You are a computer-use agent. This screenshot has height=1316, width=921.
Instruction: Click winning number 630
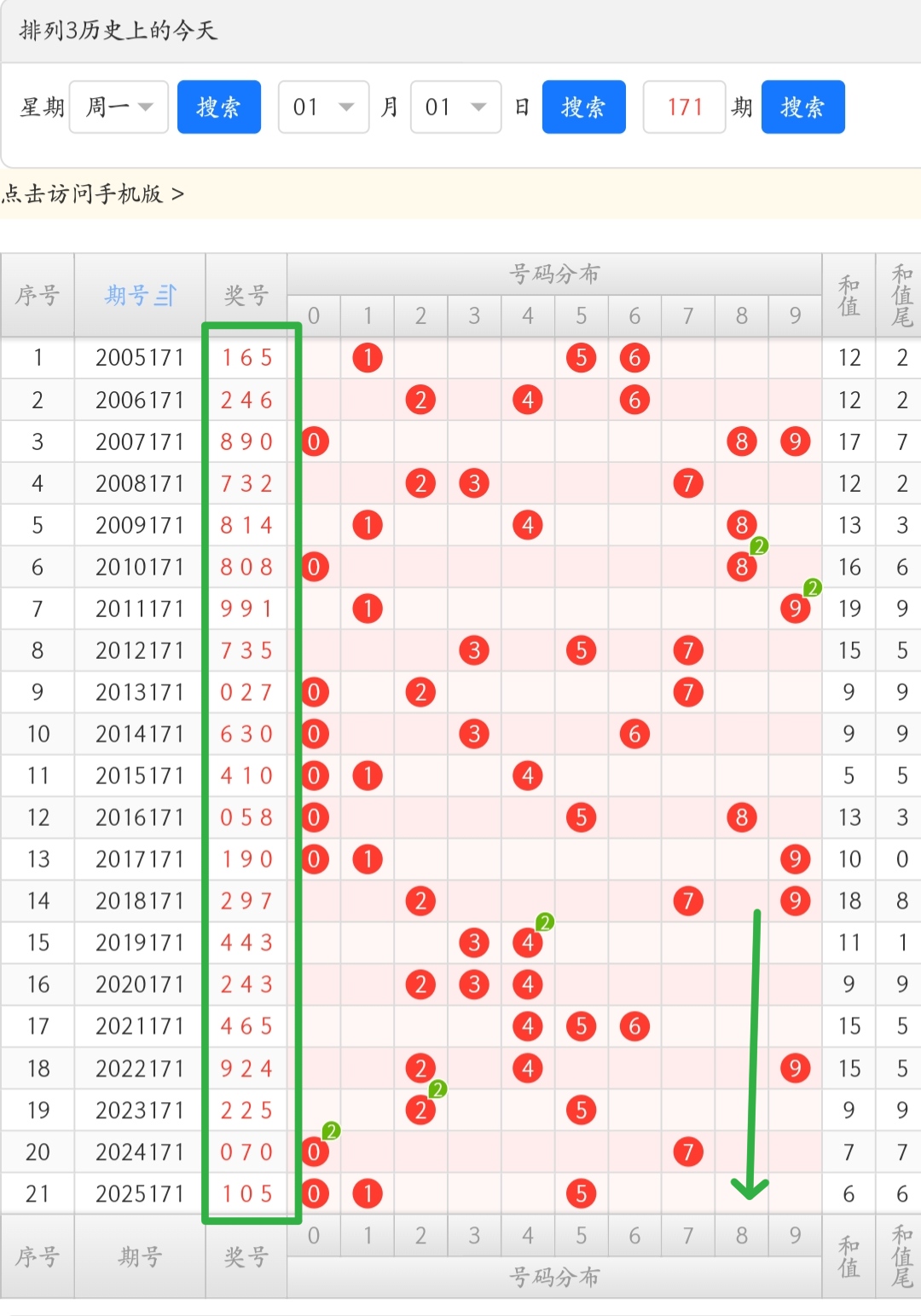(246, 734)
